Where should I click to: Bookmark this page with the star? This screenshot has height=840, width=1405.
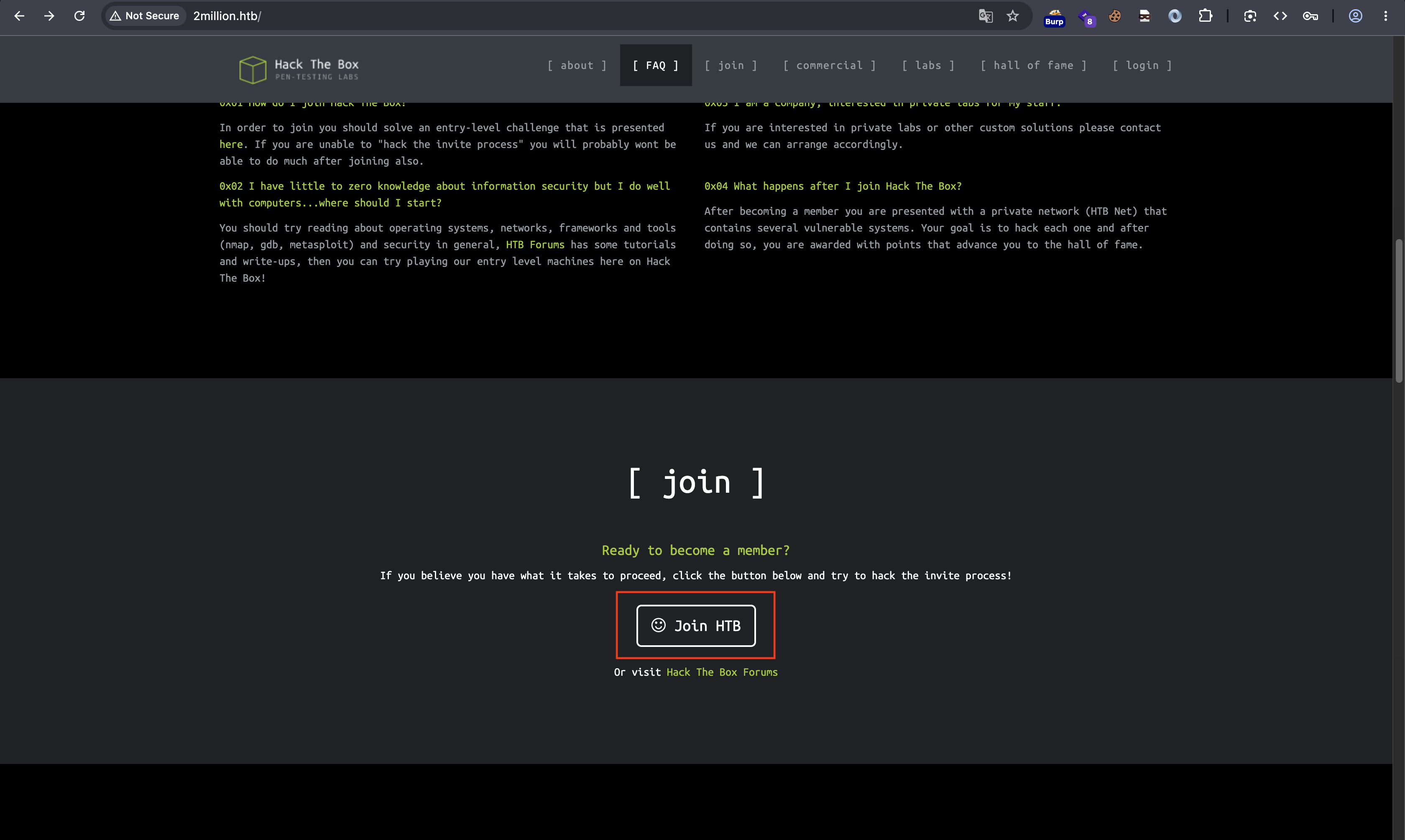tap(1012, 16)
